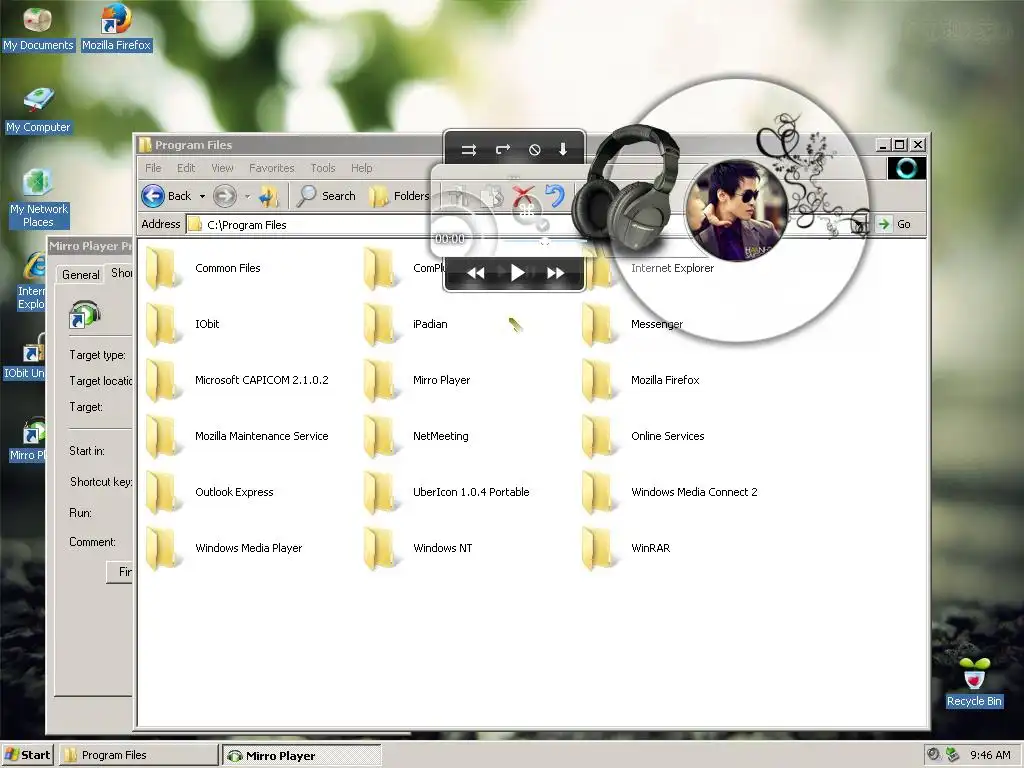Select the Online Services folder
1024x768 pixels.
[644, 436]
